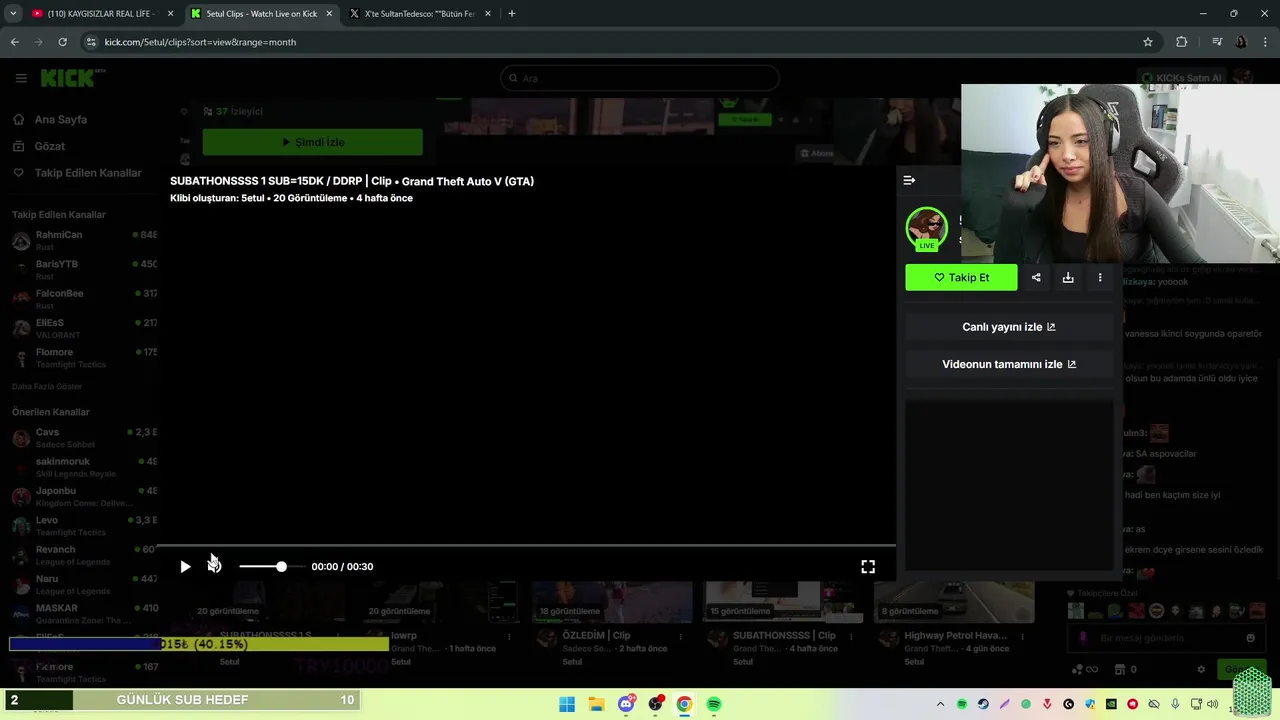Open recommended channel Revanch
1280x720 pixels.
[x=84, y=555]
